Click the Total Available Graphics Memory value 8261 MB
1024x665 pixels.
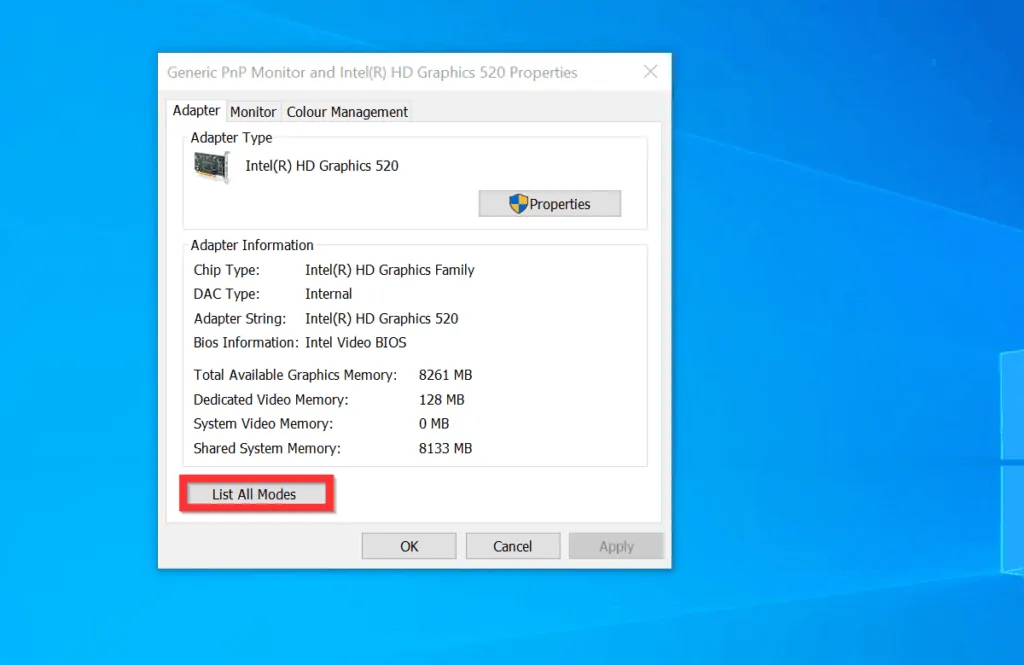click(x=445, y=374)
